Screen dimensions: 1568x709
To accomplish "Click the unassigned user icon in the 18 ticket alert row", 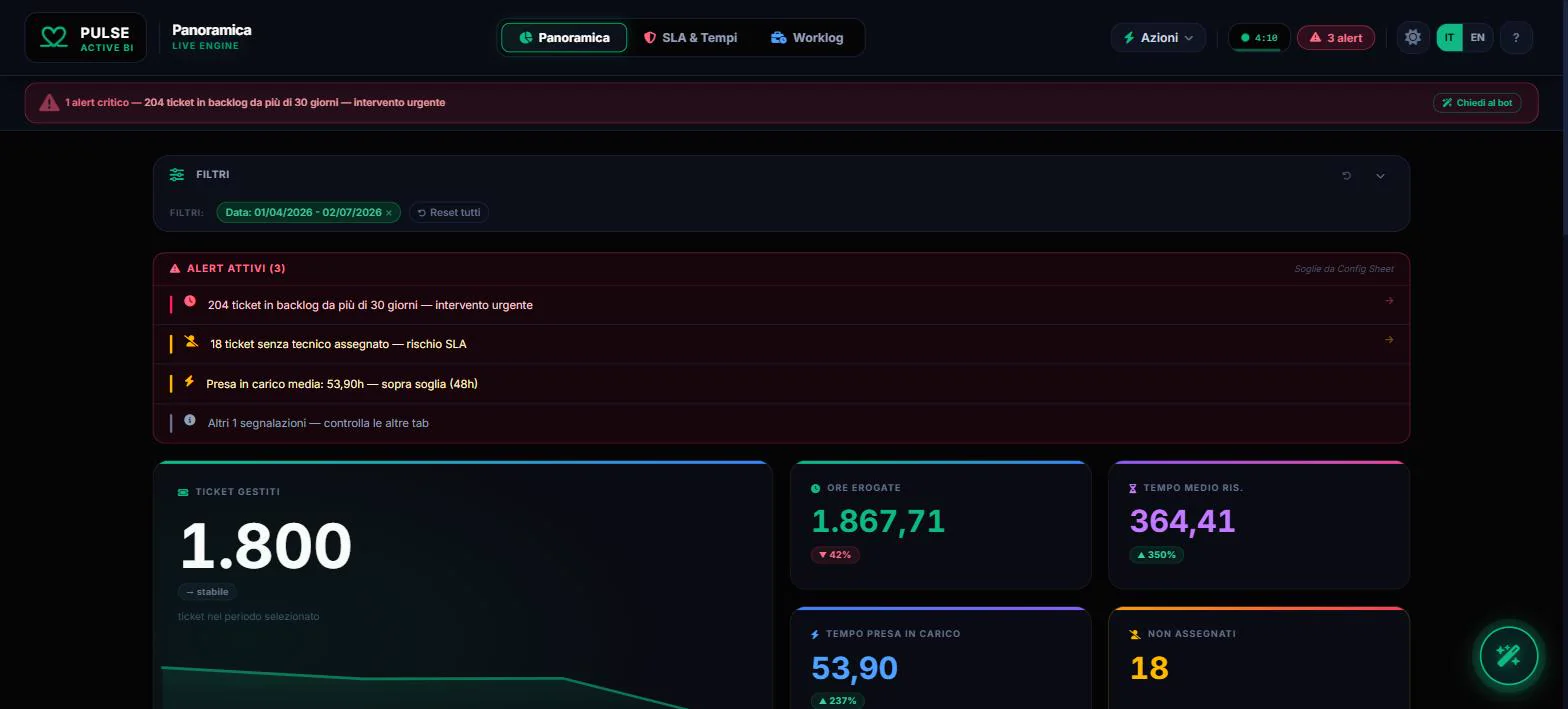I will (x=191, y=341).
